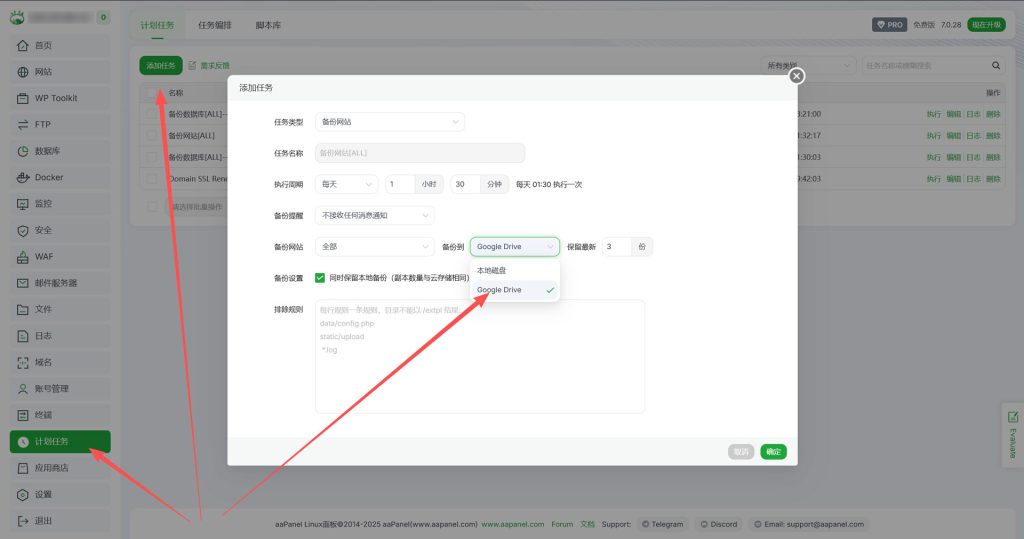Switch to the 脚本库 tab
Viewport: 1024px width, 539px height.
click(x=268, y=24)
